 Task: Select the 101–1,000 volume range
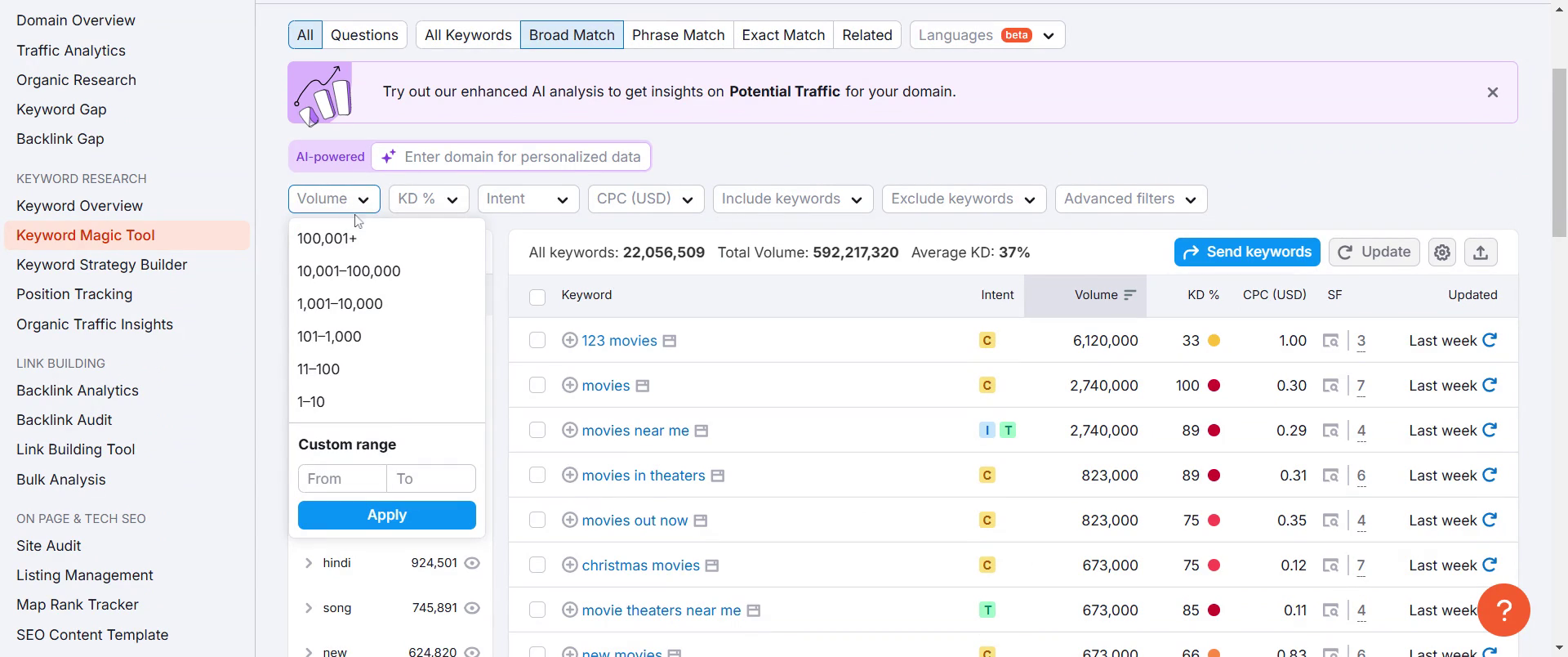386,337
